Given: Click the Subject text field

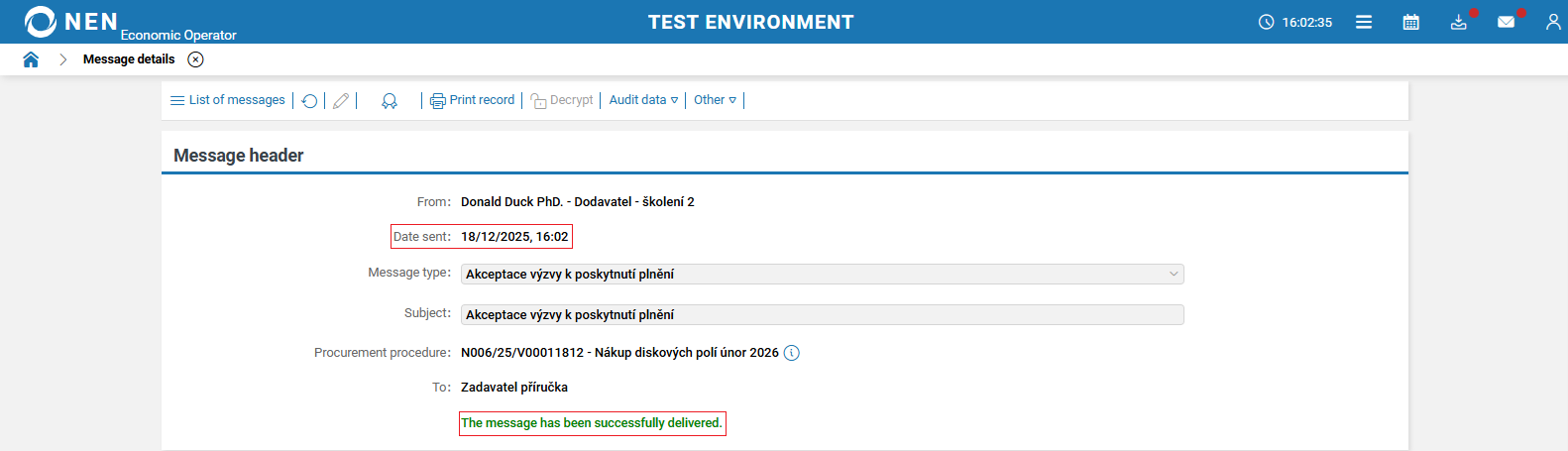Looking at the screenshot, I should (822, 315).
